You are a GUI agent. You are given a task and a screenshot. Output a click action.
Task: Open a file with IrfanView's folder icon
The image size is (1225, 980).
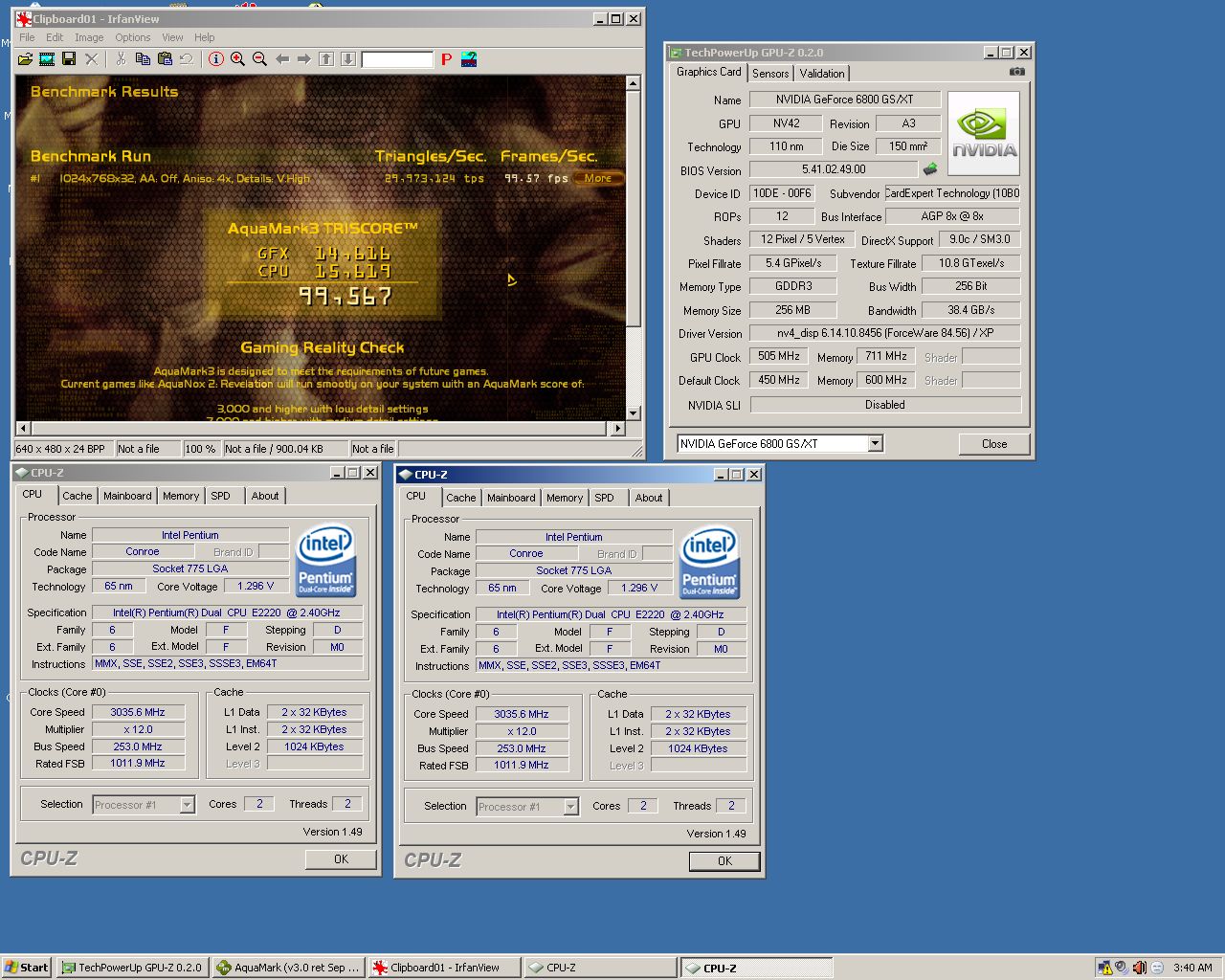tap(25, 59)
